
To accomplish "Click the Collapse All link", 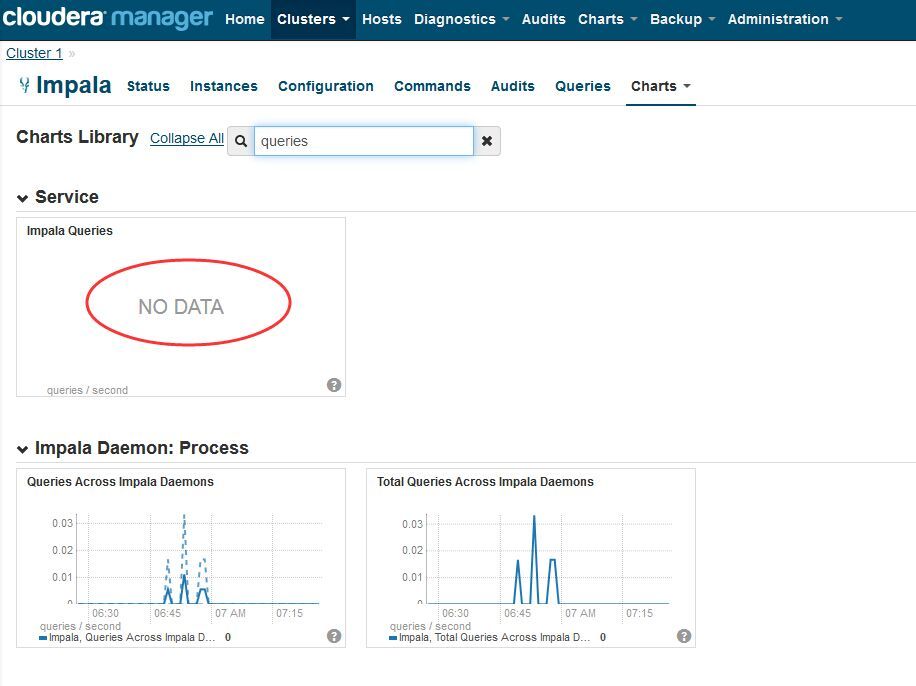I will tap(187, 138).
